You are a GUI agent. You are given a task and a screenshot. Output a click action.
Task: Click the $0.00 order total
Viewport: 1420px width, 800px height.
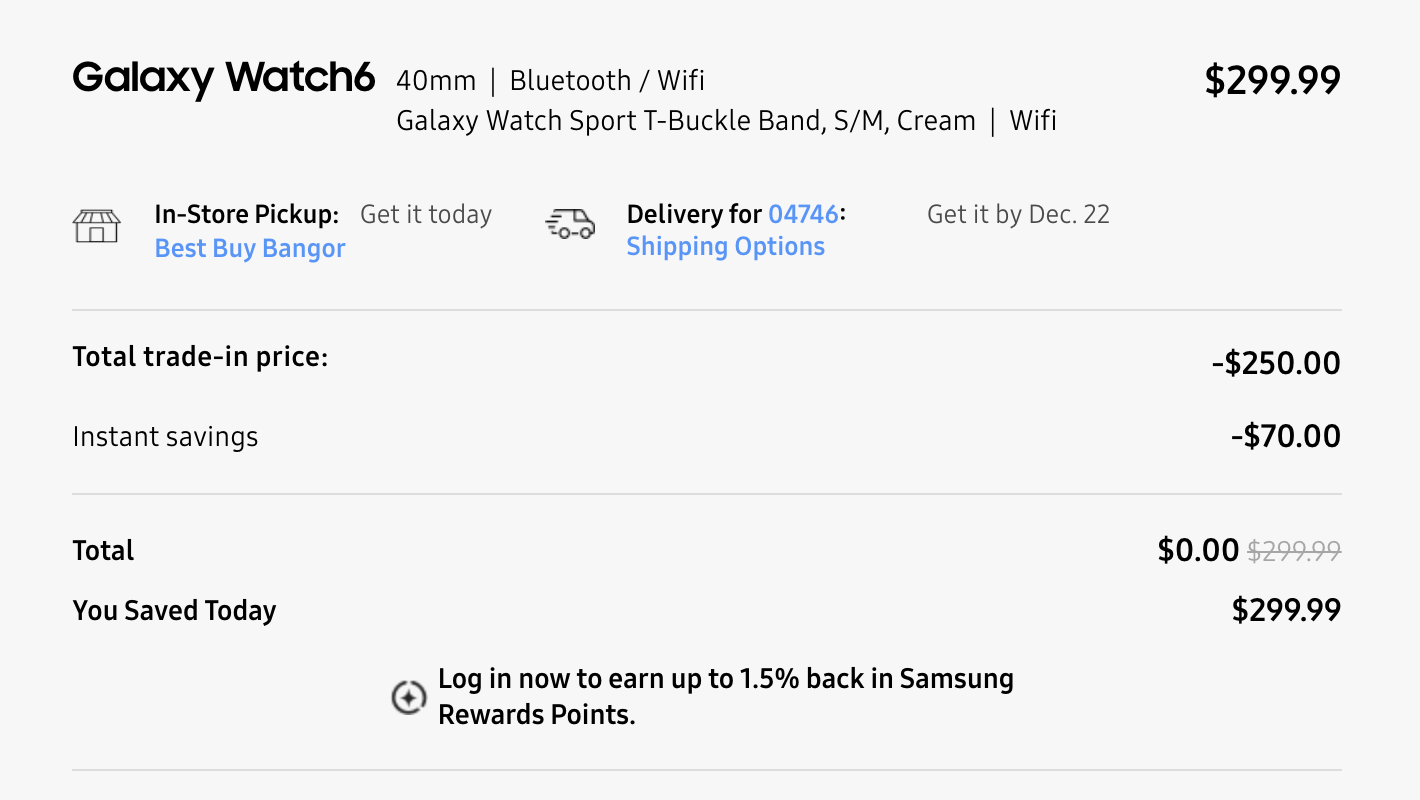(1198, 550)
